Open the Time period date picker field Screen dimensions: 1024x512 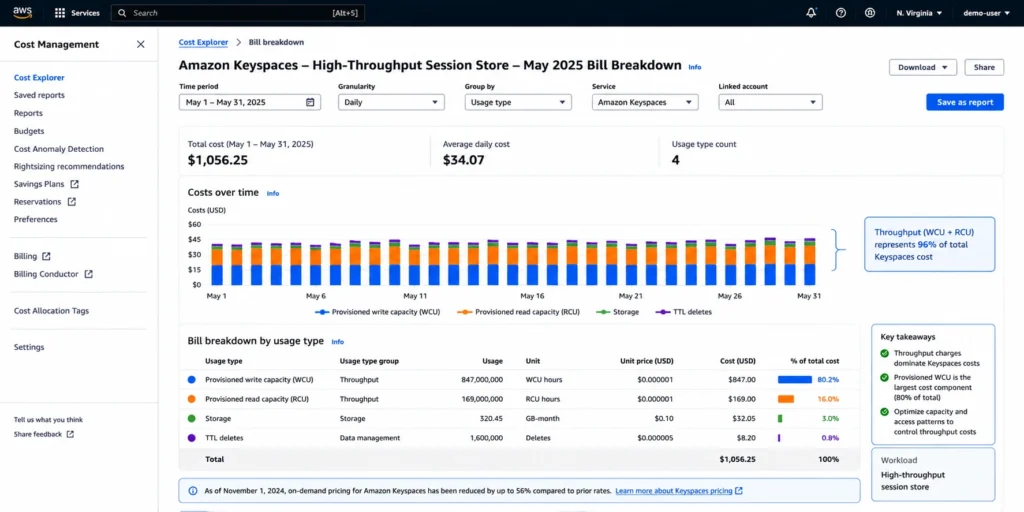(x=249, y=102)
